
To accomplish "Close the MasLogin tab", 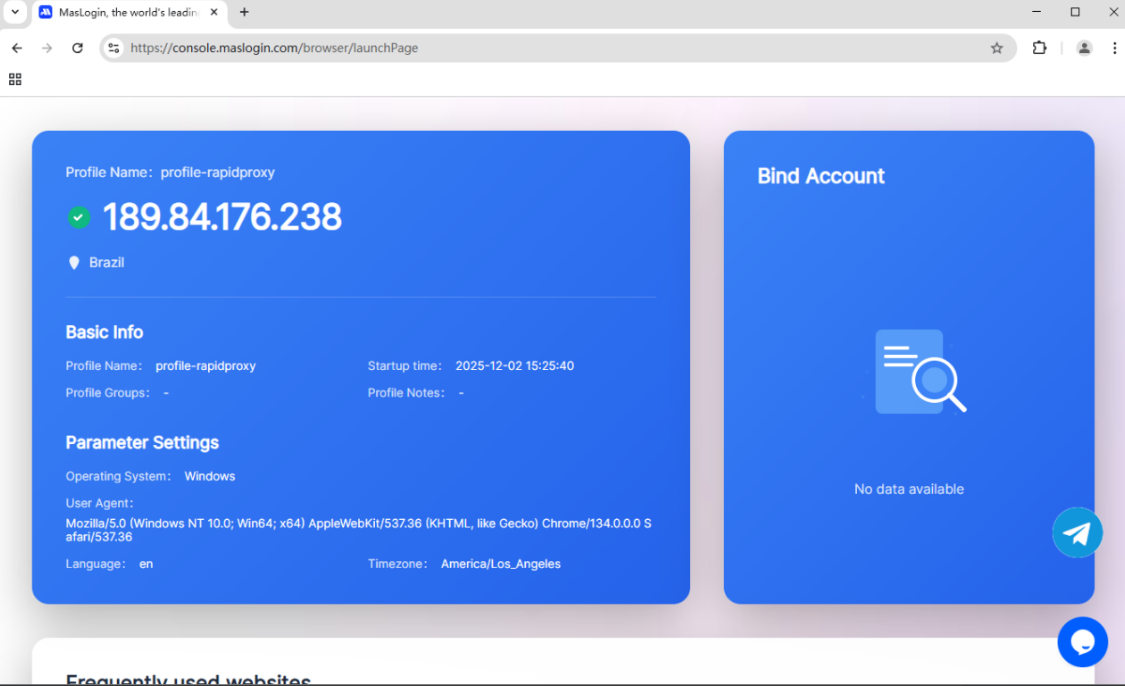I will click(x=214, y=12).
